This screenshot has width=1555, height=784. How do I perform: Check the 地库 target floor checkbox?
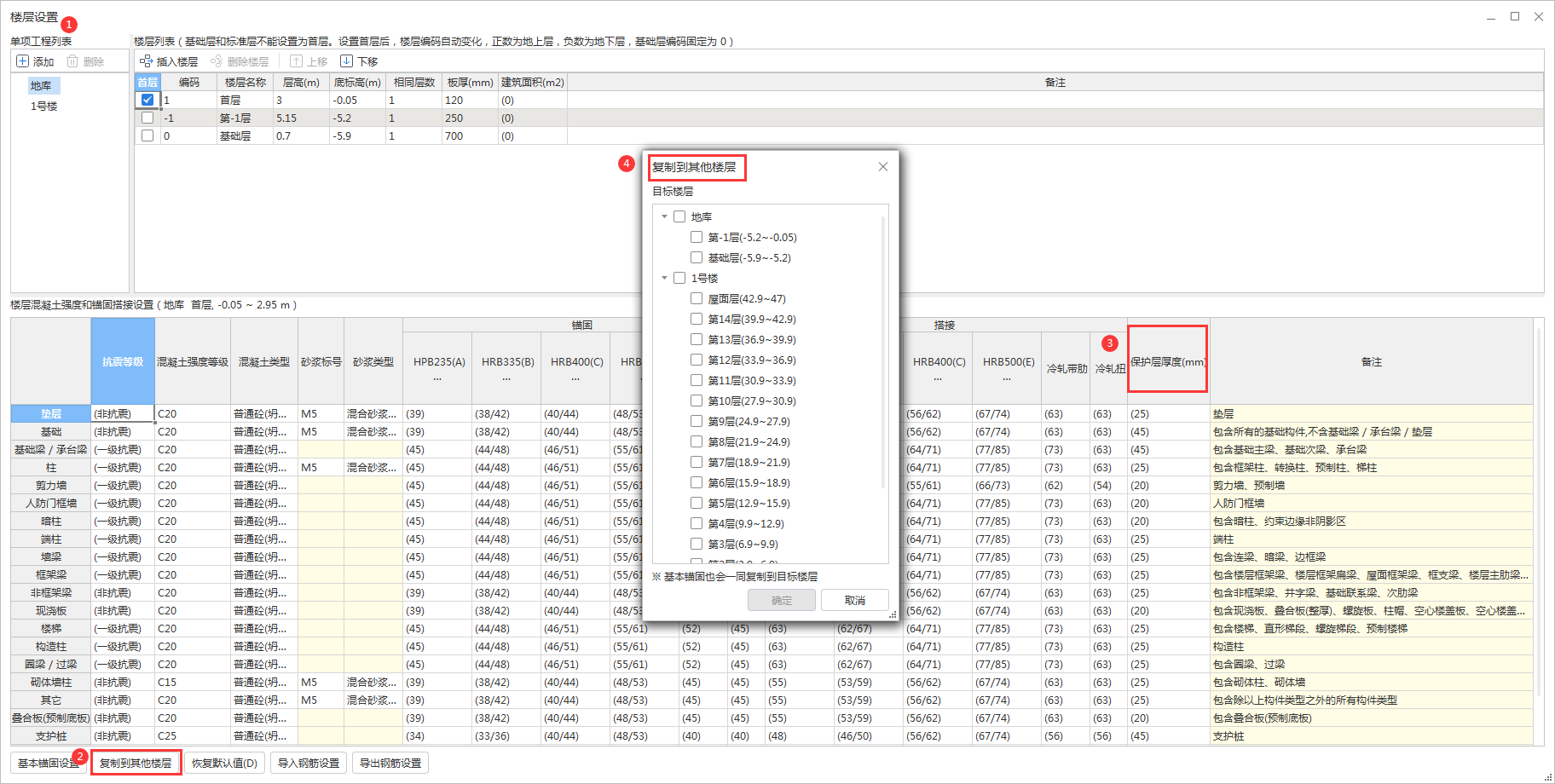point(679,216)
